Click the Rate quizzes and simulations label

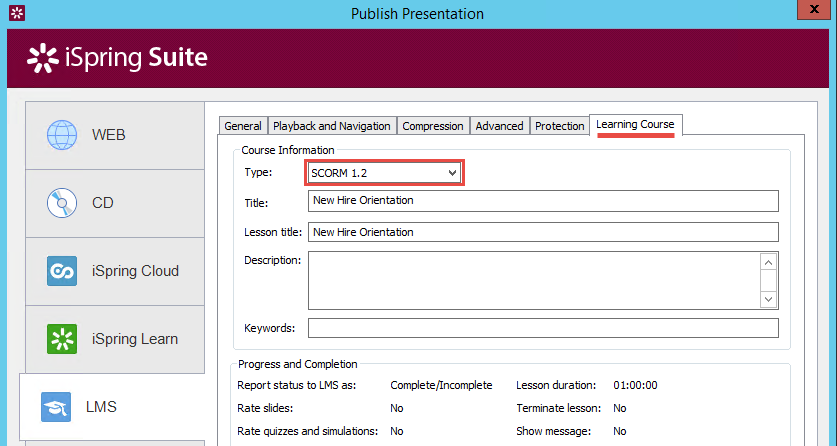307,431
